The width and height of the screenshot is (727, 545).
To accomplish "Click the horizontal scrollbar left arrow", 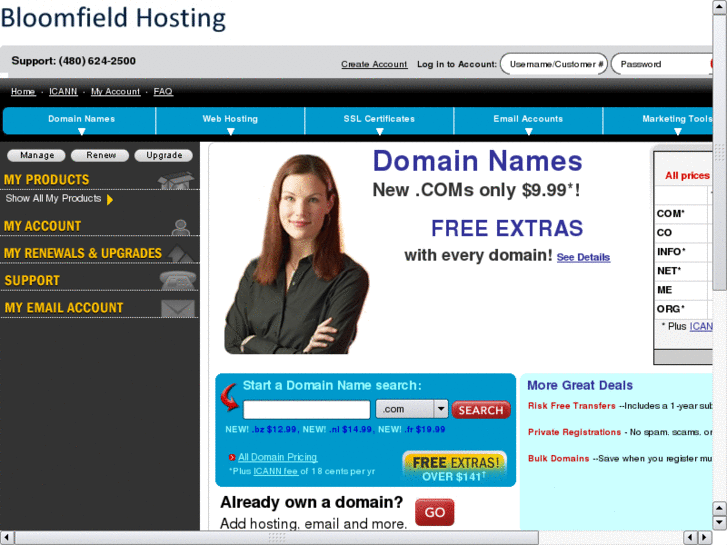I will (6, 538).
